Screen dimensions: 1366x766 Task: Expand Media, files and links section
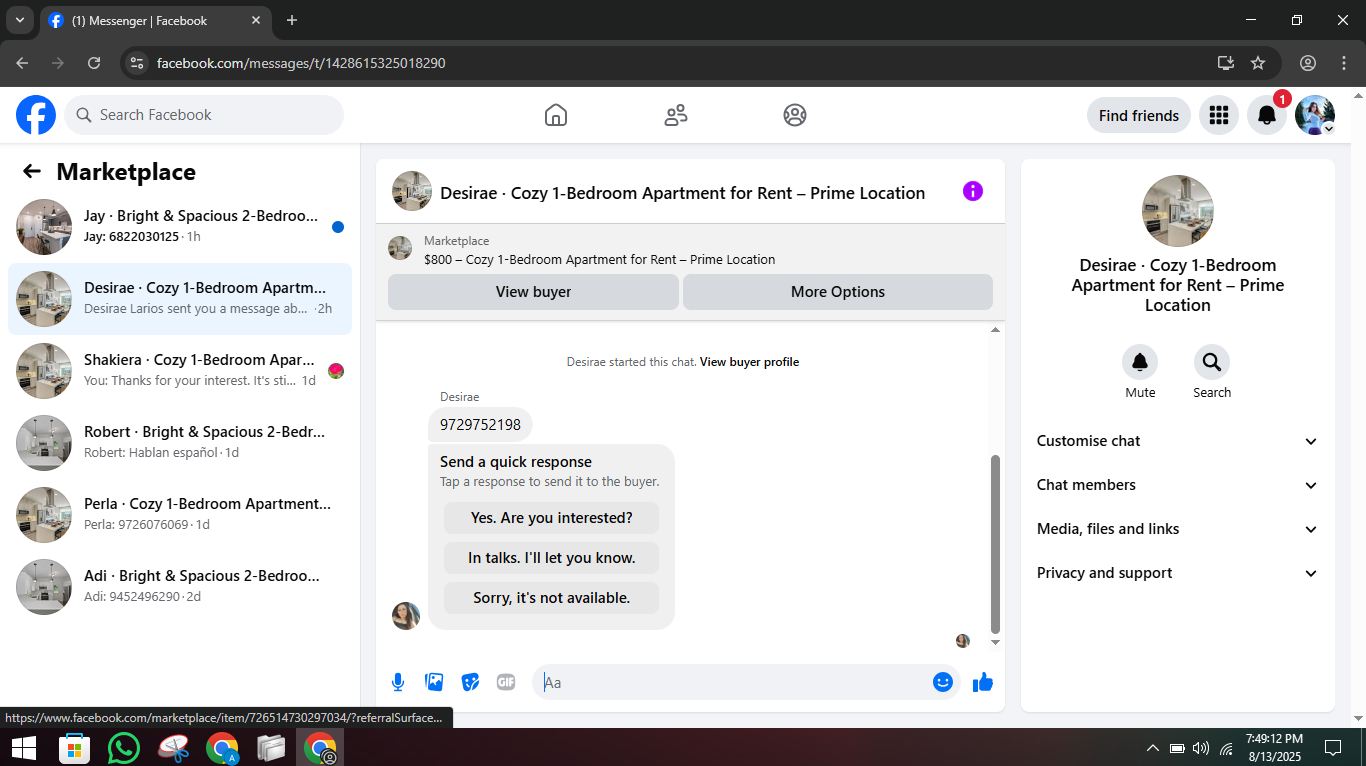point(1177,529)
